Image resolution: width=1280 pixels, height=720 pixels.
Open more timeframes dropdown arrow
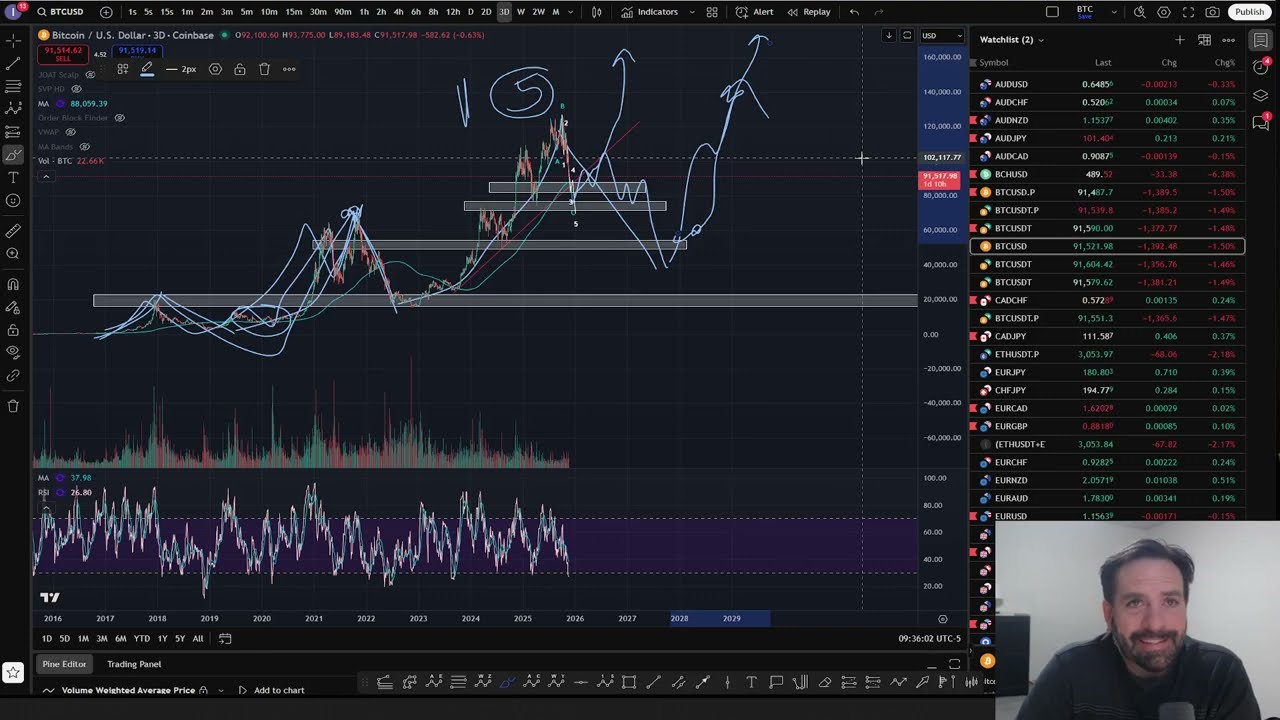[572, 12]
